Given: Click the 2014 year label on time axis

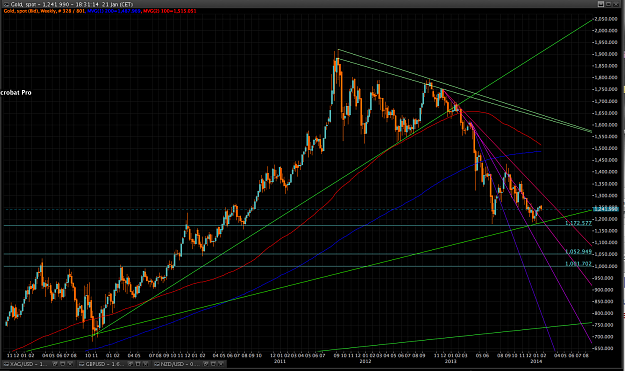Looking at the screenshot, I should pyautogui.click(x=536, y=361).
